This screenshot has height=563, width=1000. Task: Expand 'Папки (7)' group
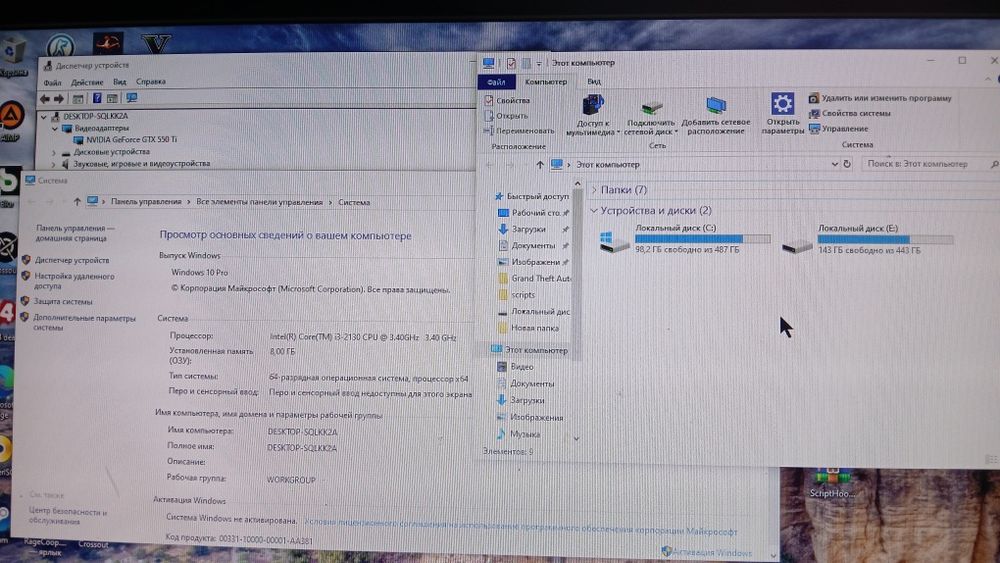pyautogui.click(x=594, y=190)
